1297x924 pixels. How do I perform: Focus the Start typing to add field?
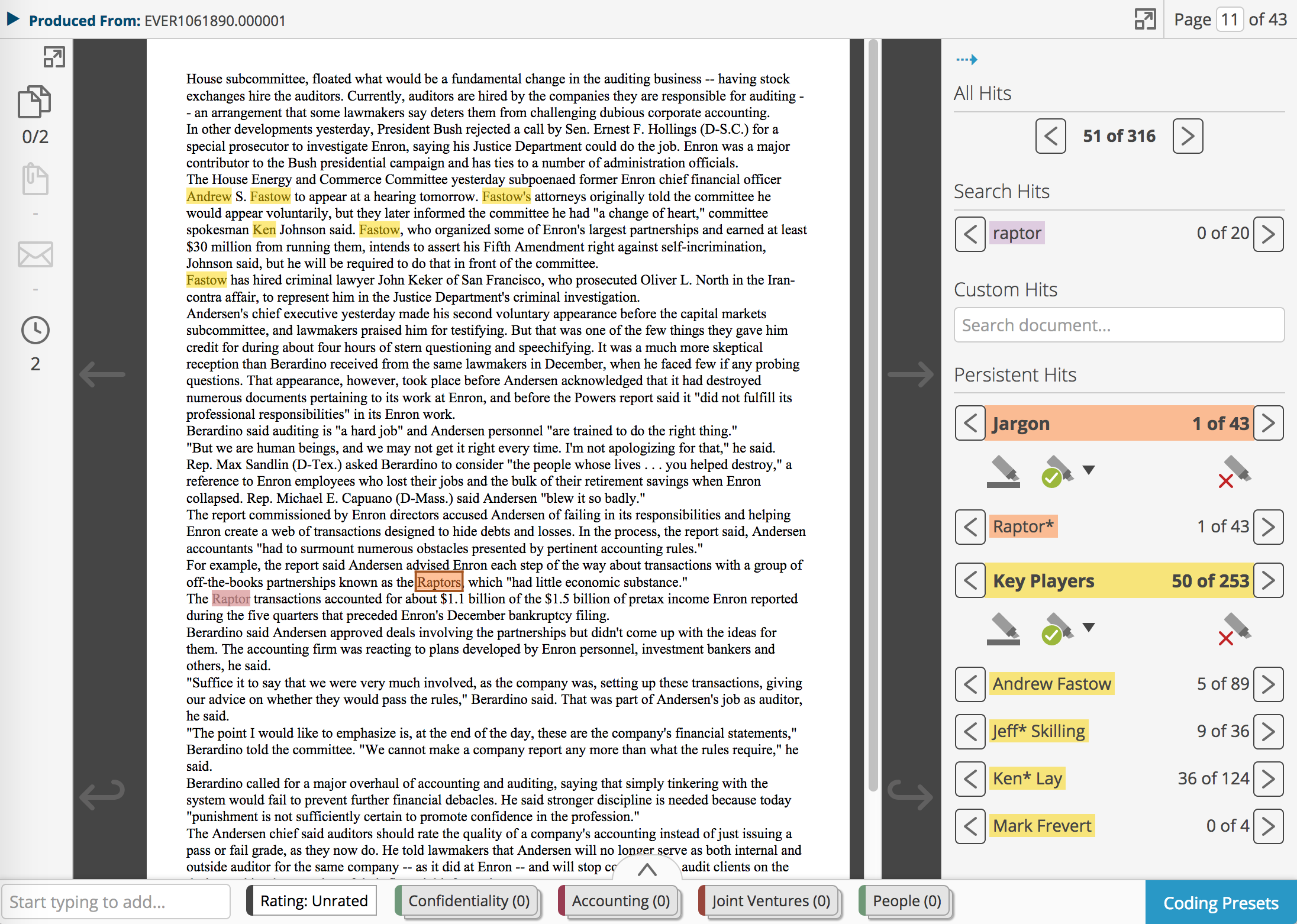[116, 902]
